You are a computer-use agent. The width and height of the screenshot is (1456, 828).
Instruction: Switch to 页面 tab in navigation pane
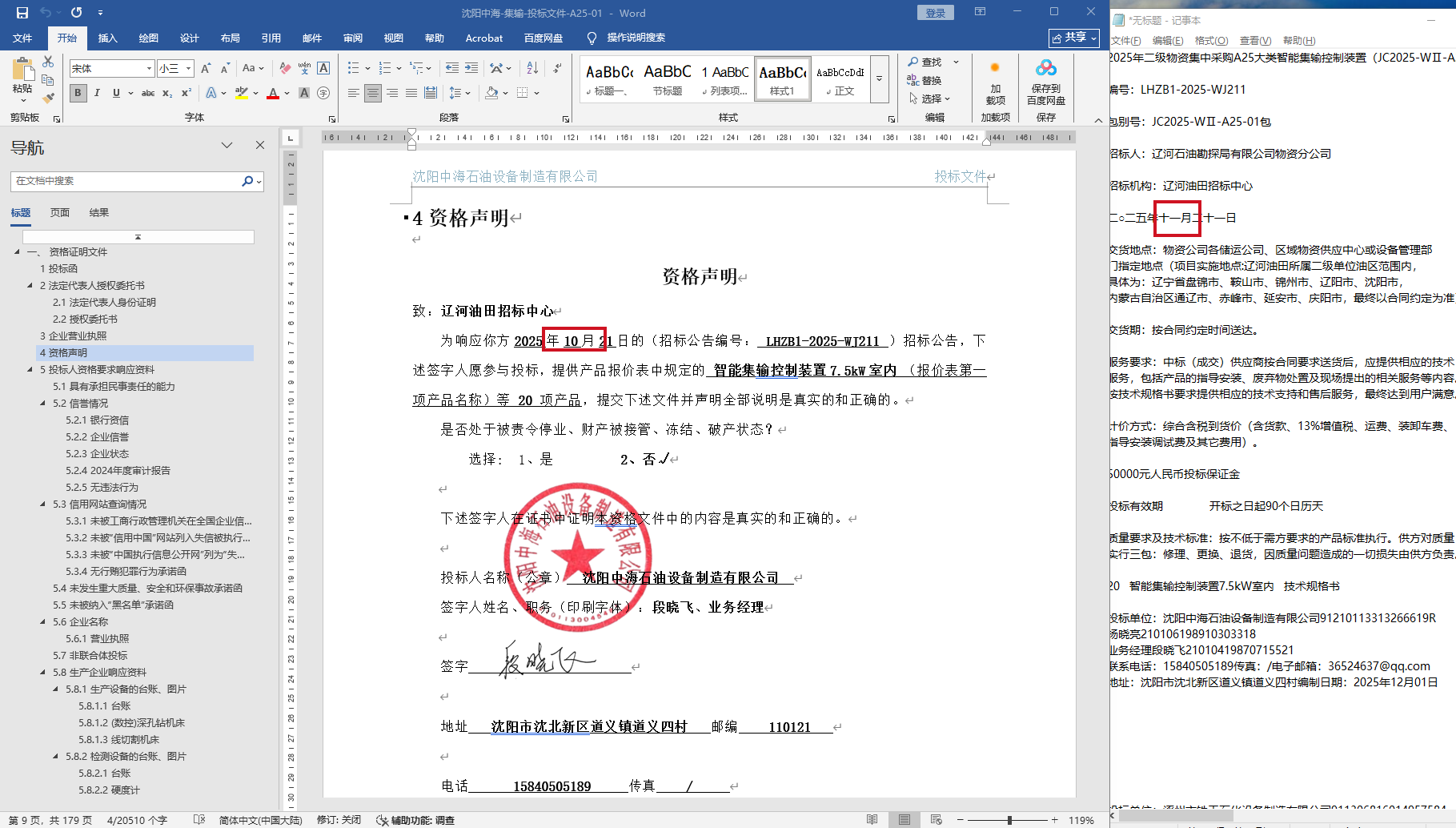pyautogui.click(x=60, y=212)
